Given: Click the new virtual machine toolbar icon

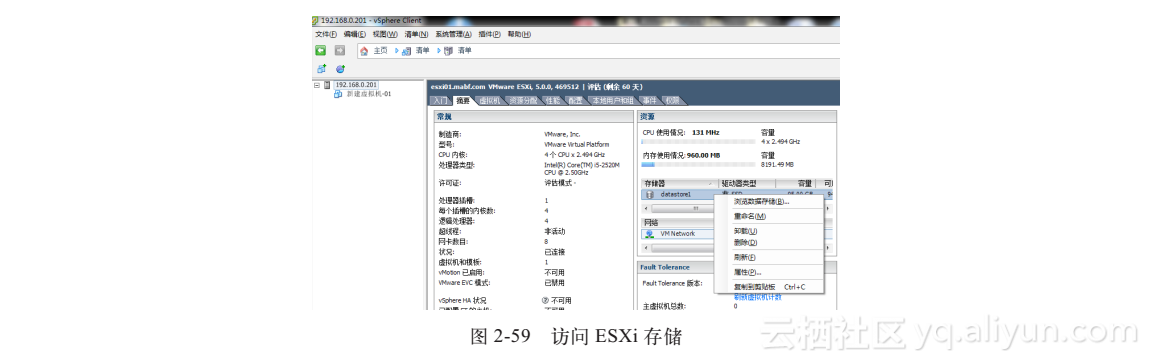Looking at the screenshot, I should [321, 69].
